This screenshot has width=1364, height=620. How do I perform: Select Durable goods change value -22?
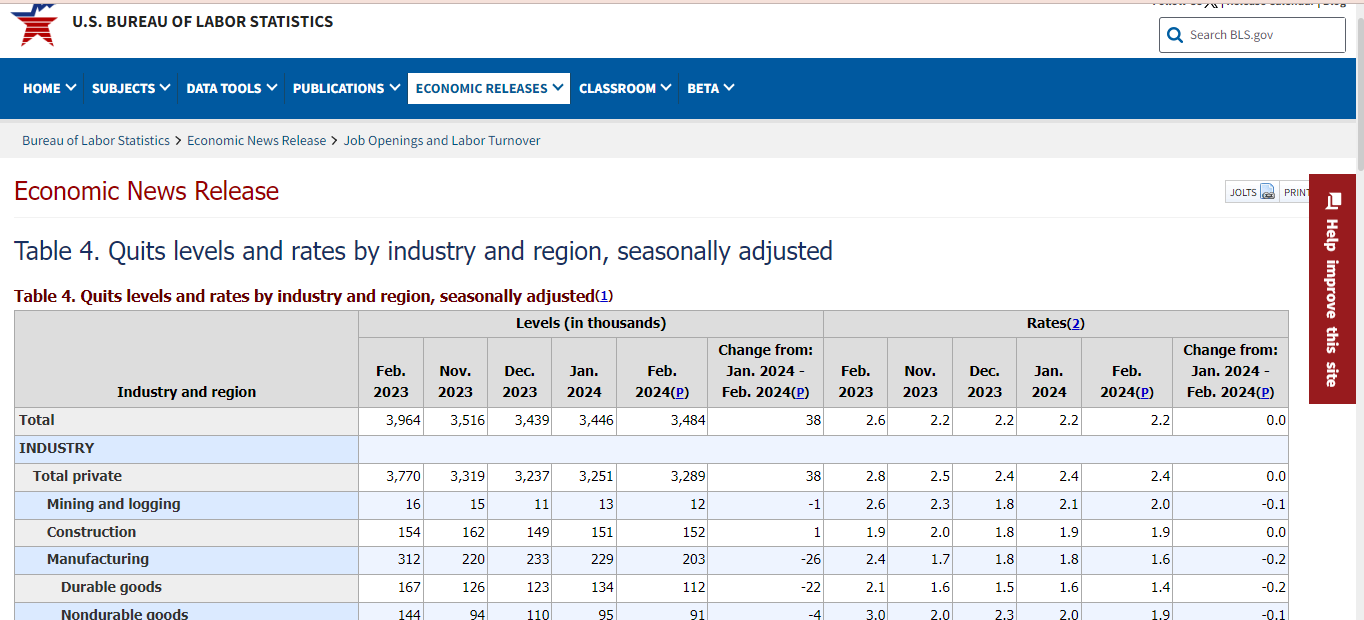point(766,588)
